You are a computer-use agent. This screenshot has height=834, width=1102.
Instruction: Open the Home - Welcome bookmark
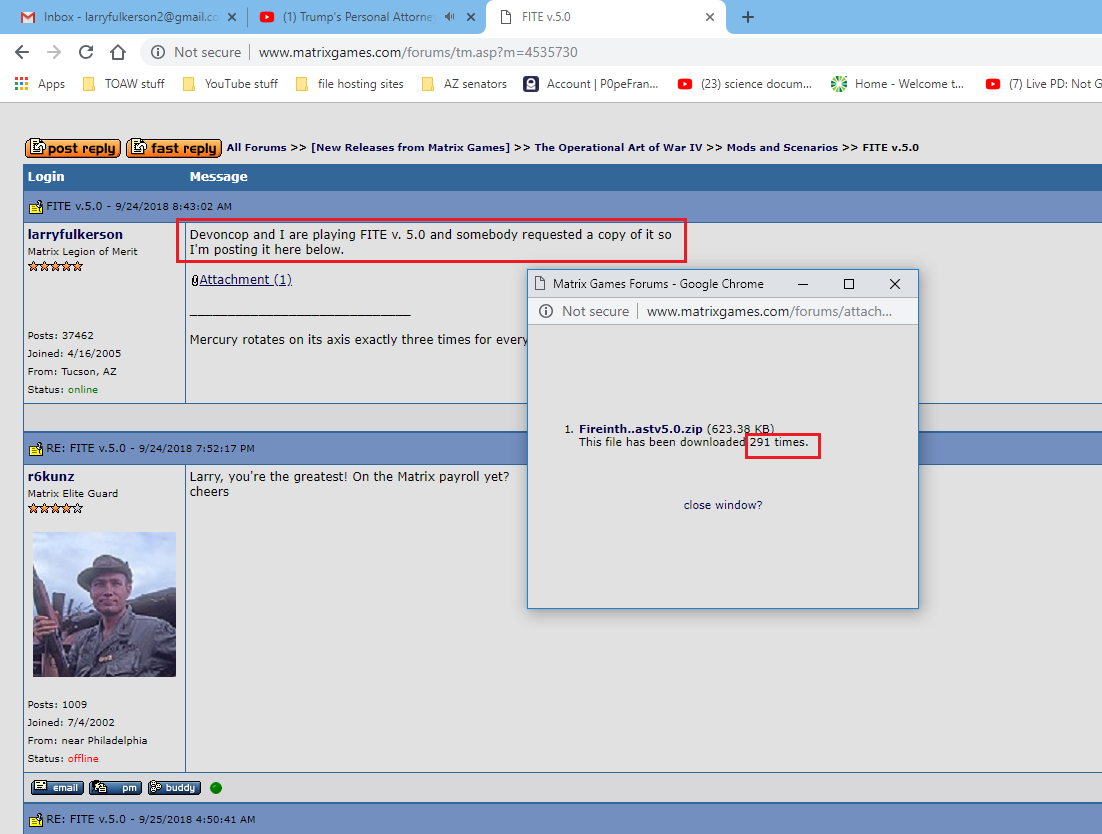coord(897,84)
